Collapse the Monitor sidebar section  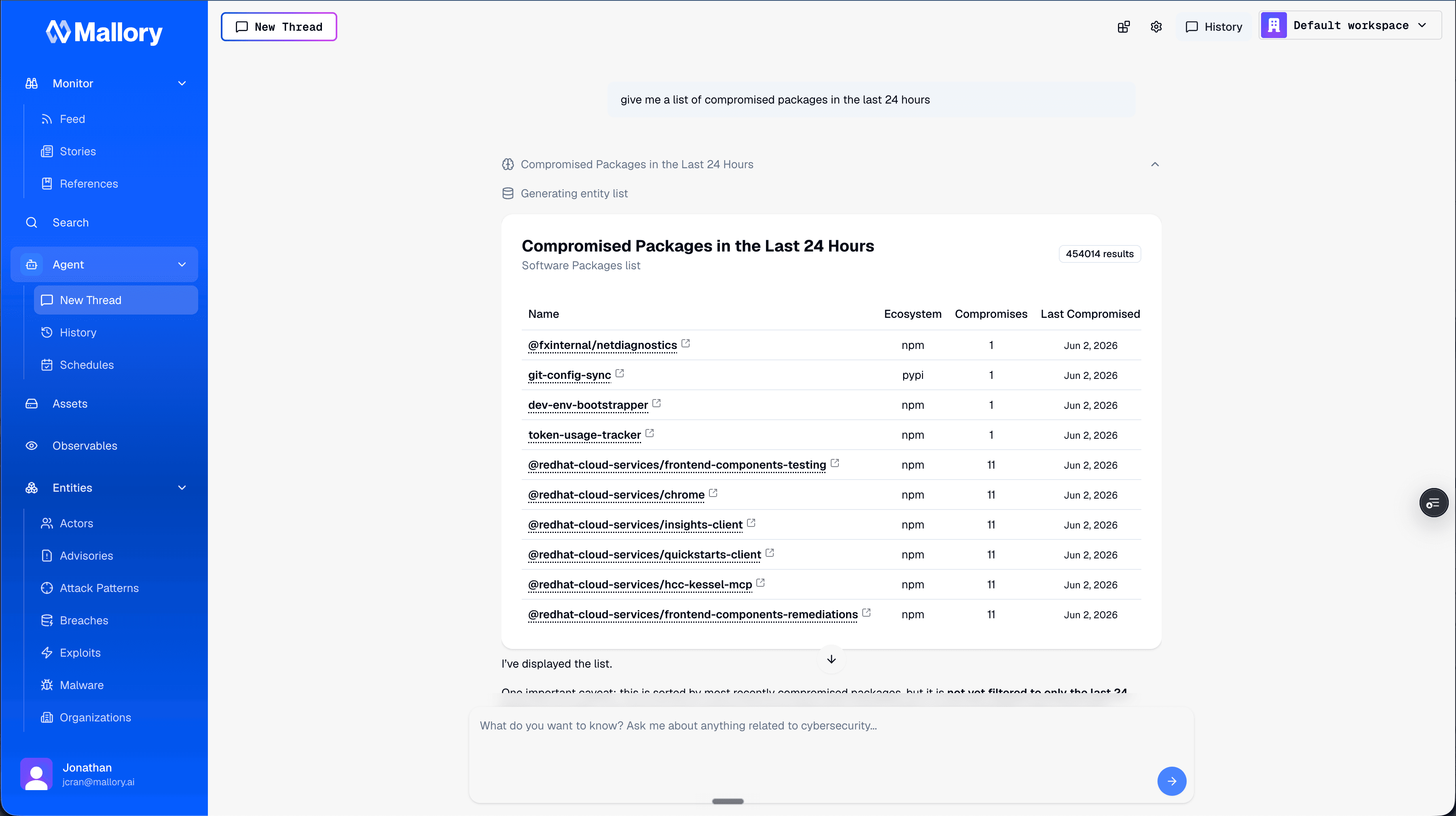182,84
